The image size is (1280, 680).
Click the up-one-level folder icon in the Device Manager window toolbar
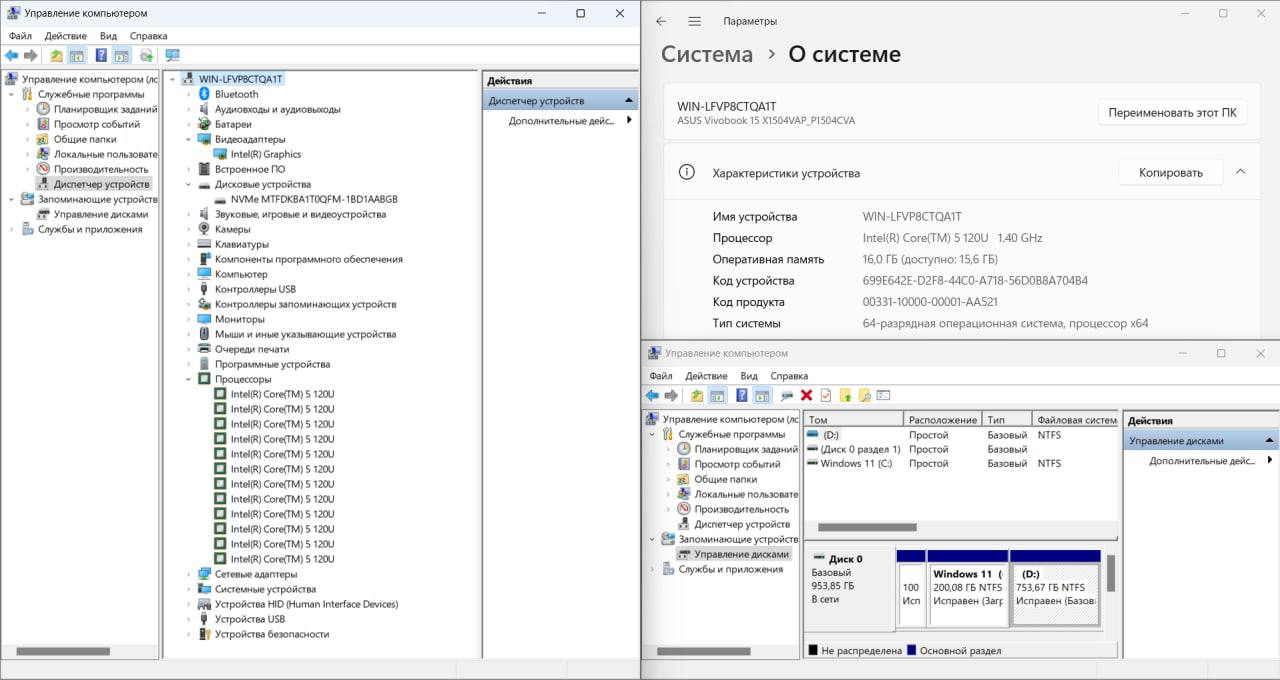56,56
